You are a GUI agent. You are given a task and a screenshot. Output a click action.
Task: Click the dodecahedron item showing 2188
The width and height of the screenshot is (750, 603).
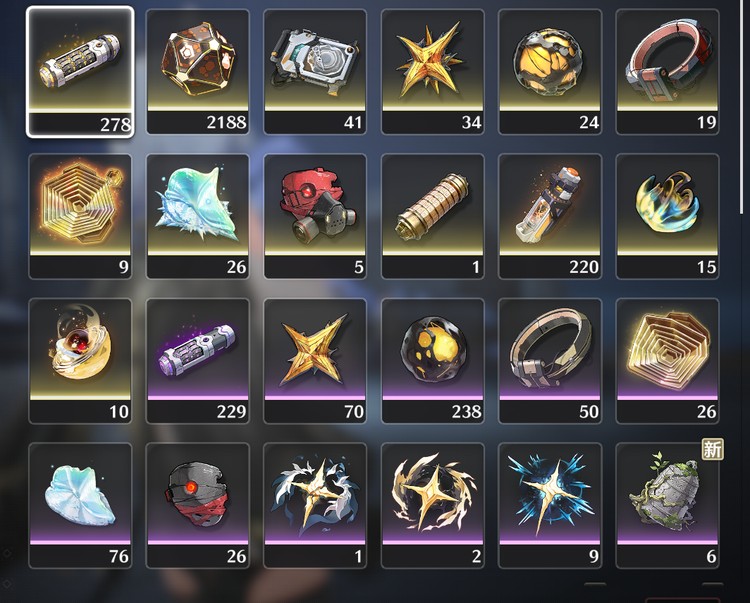[x=198, y=72]
